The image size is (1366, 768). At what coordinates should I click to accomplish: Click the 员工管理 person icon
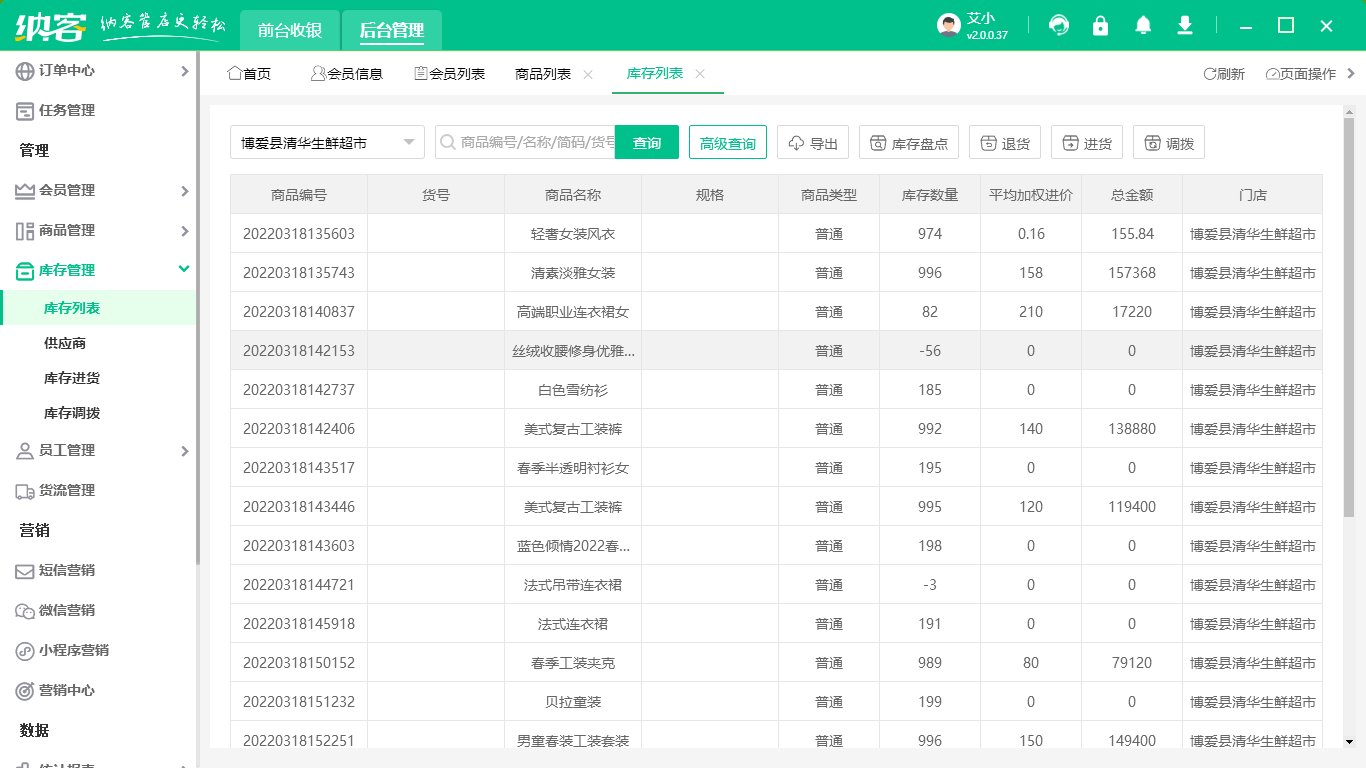pyautogui.click(x=25, y=451)
